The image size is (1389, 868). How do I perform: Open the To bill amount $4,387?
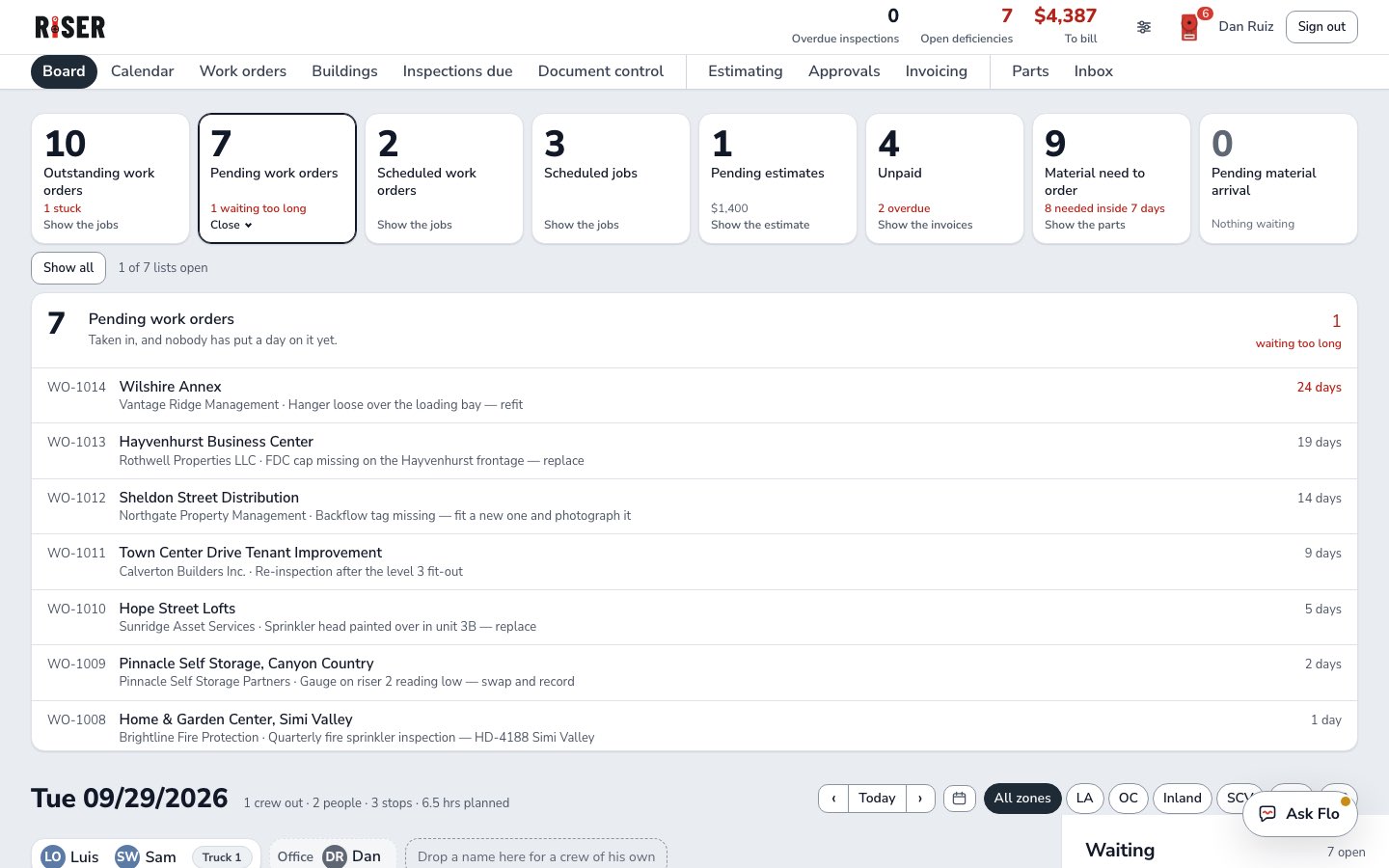pos(1065,26)
